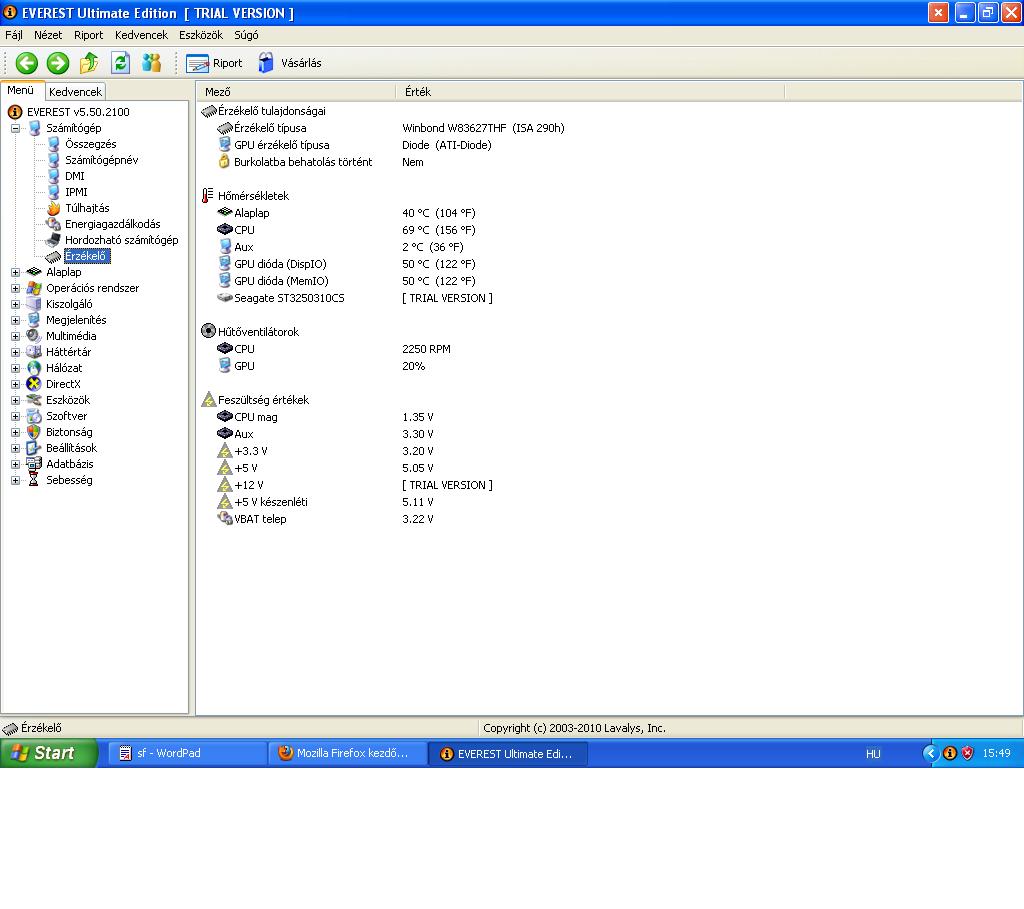Click the Beállítások tree icon

(x=33, y=448)
